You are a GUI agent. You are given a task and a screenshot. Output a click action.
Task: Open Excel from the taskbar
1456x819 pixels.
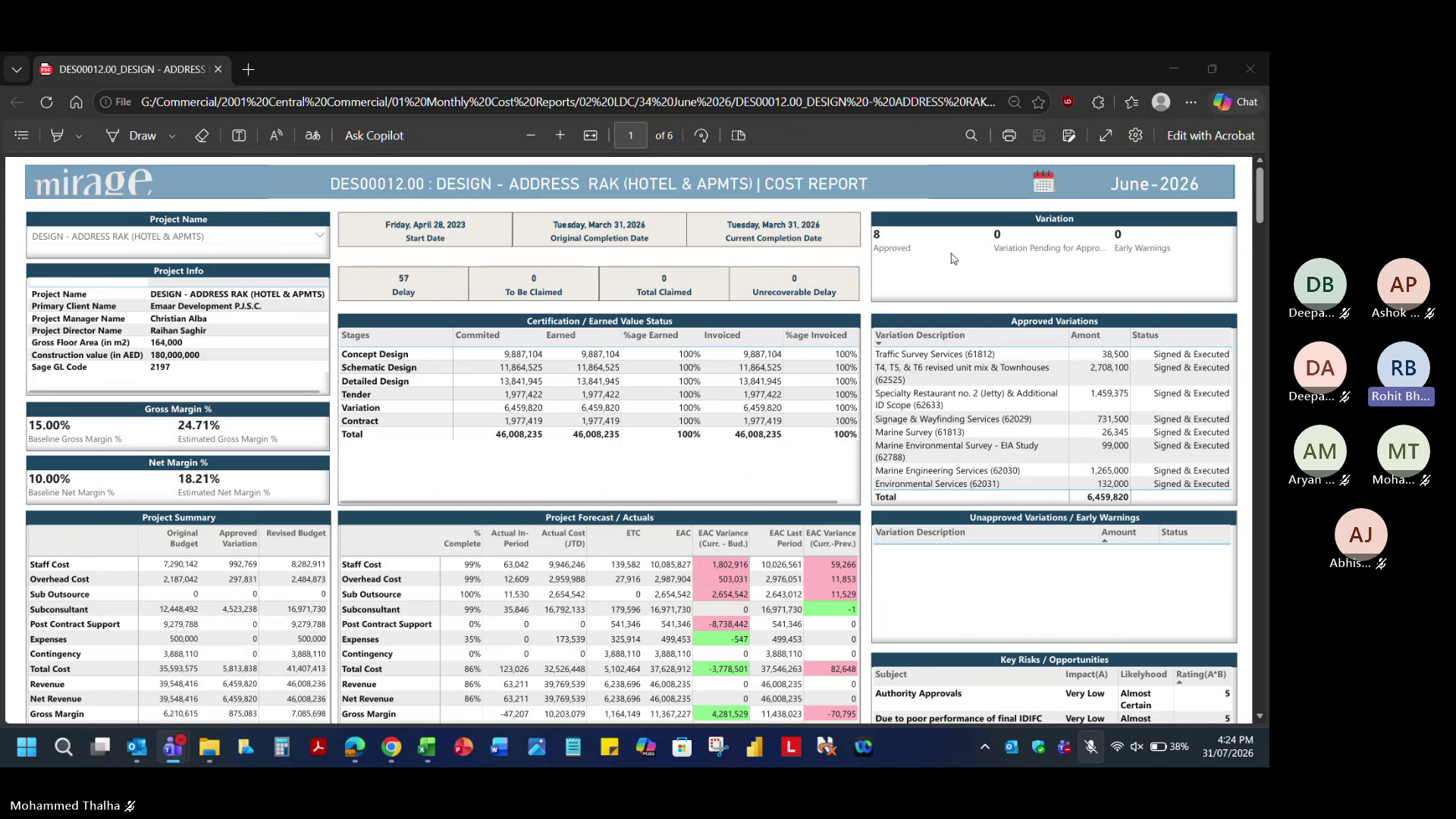coord(427,748)
